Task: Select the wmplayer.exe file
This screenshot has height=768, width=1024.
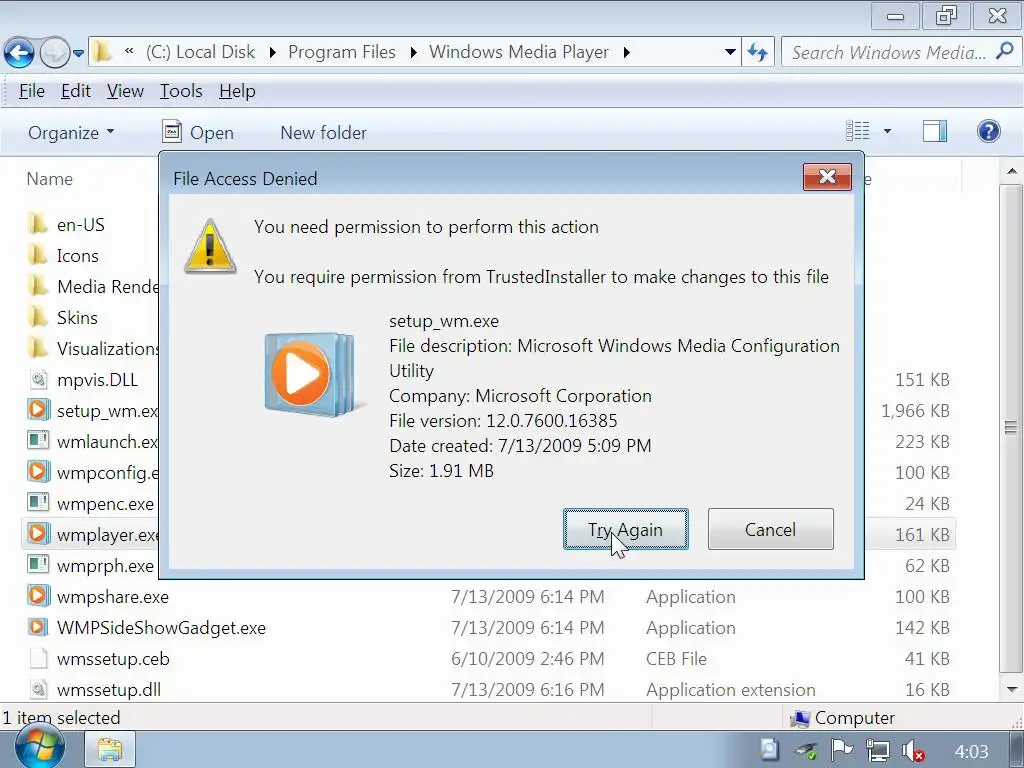Action: (93, 535)
